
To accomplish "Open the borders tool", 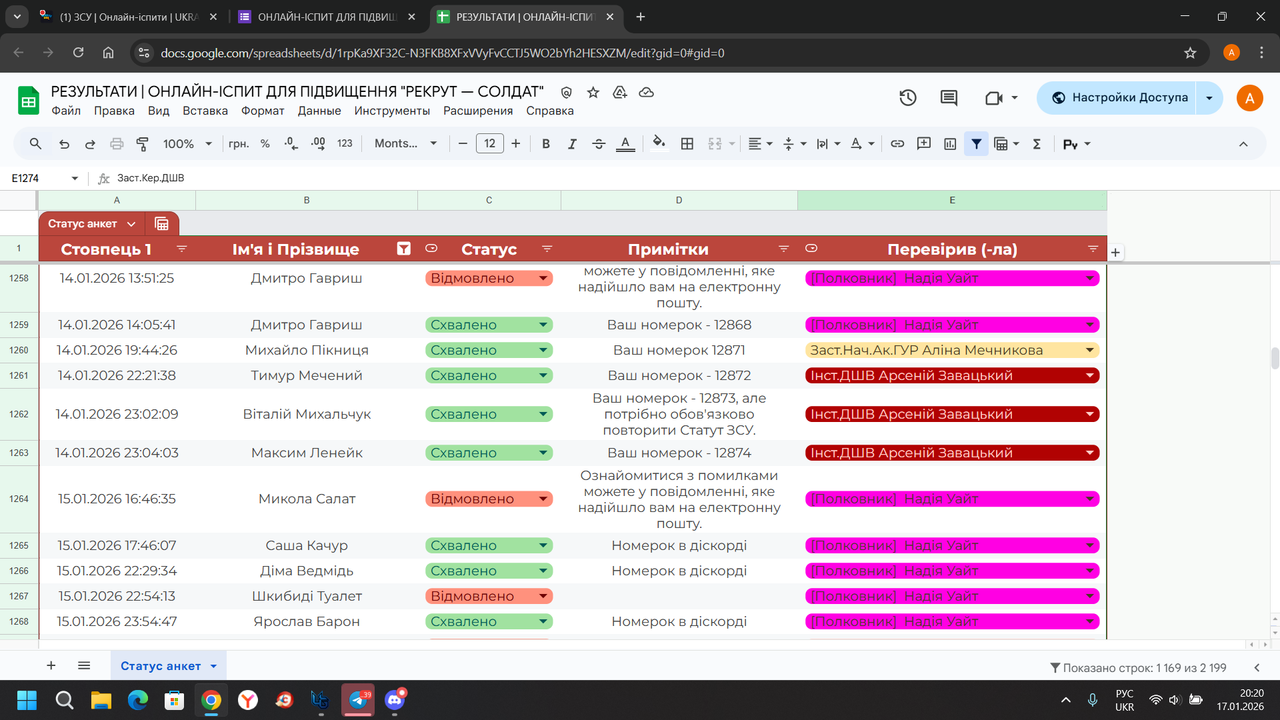I will point(687,144).
